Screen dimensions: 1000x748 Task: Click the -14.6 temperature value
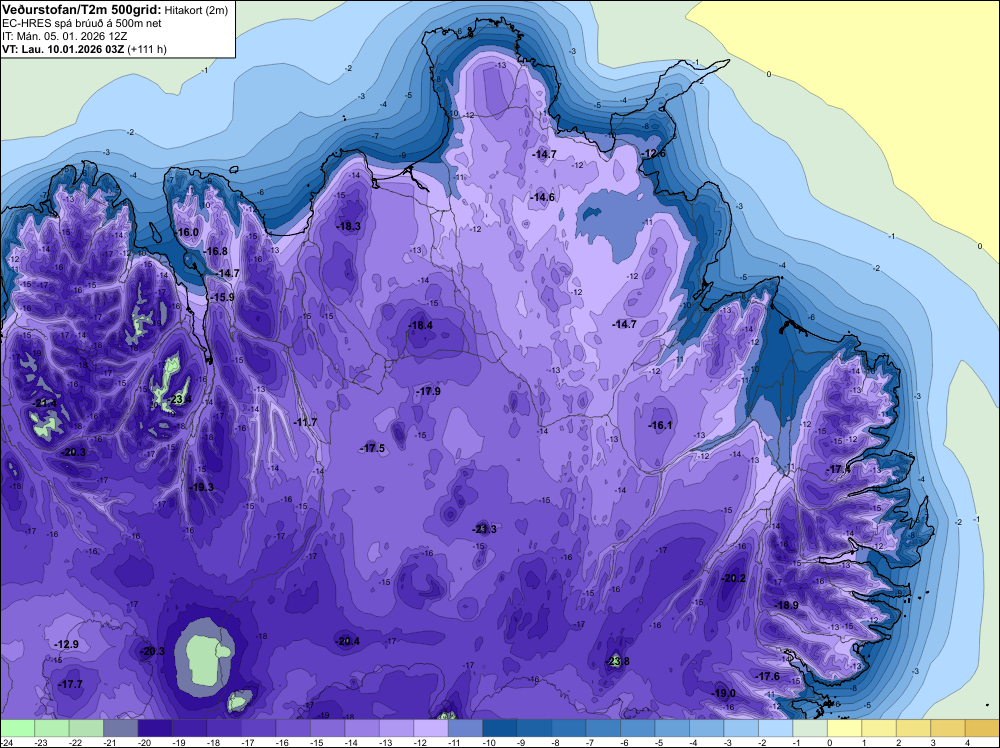point(543,197)
